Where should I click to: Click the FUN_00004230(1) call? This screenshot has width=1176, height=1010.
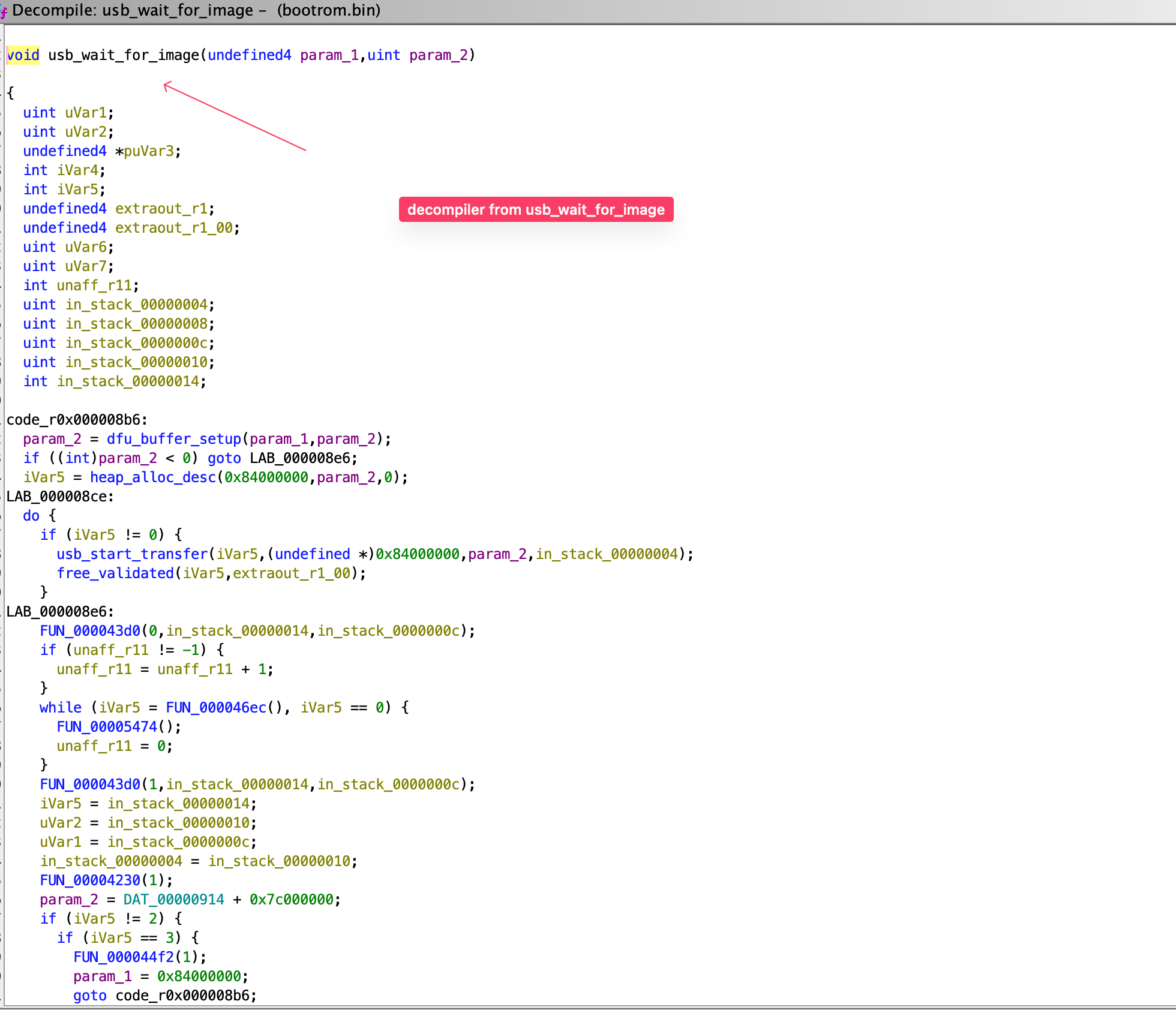pyautogui.click(x=106, y=880)
